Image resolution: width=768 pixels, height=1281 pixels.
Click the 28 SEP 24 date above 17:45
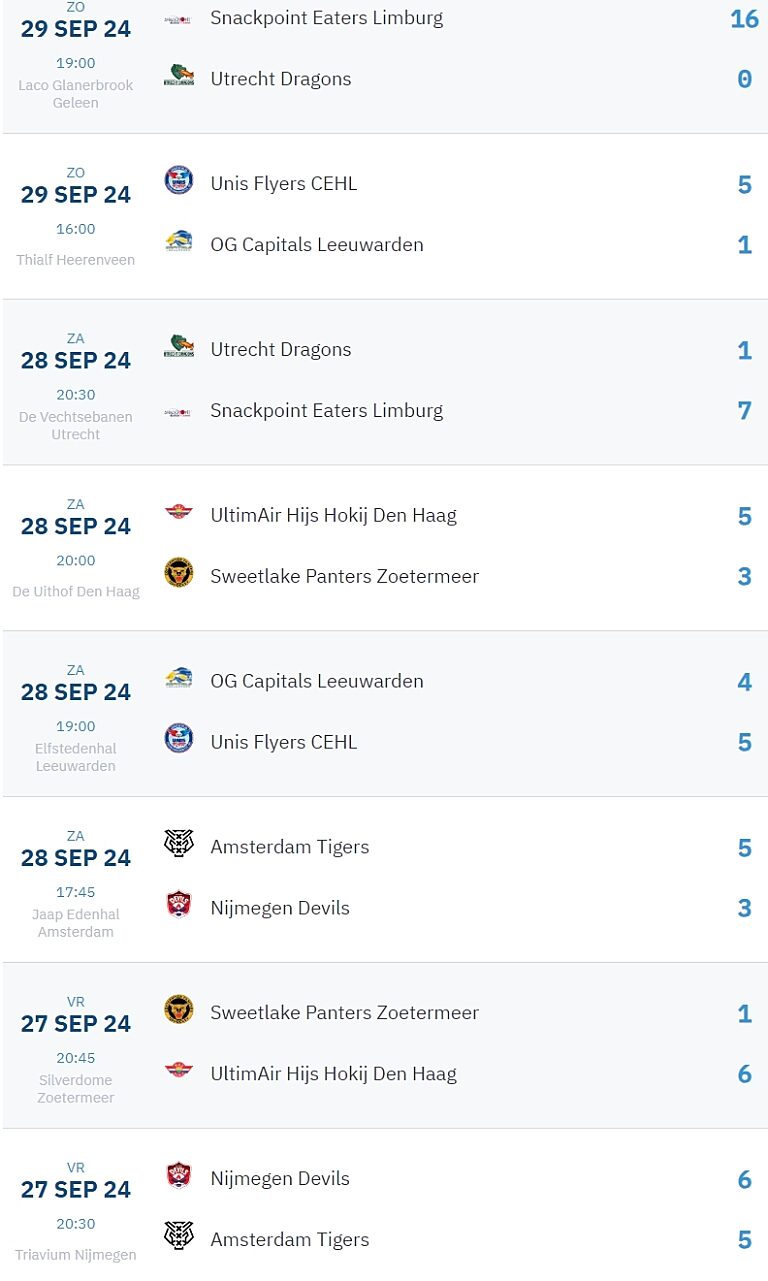coord(76,858)
